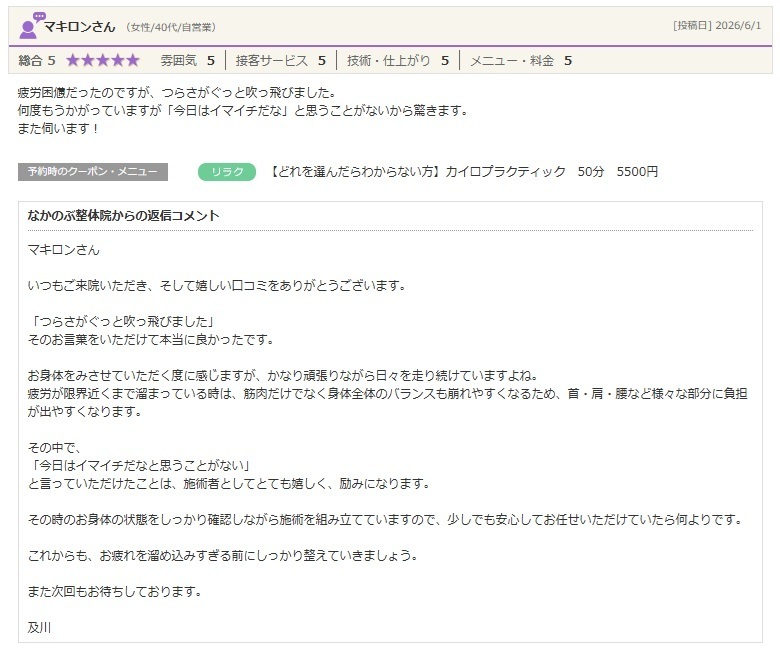The height and width of the screenshot is (654, 780).
Task: Click the reviewer name マキロンさん in header
Action: pos(80,26)
